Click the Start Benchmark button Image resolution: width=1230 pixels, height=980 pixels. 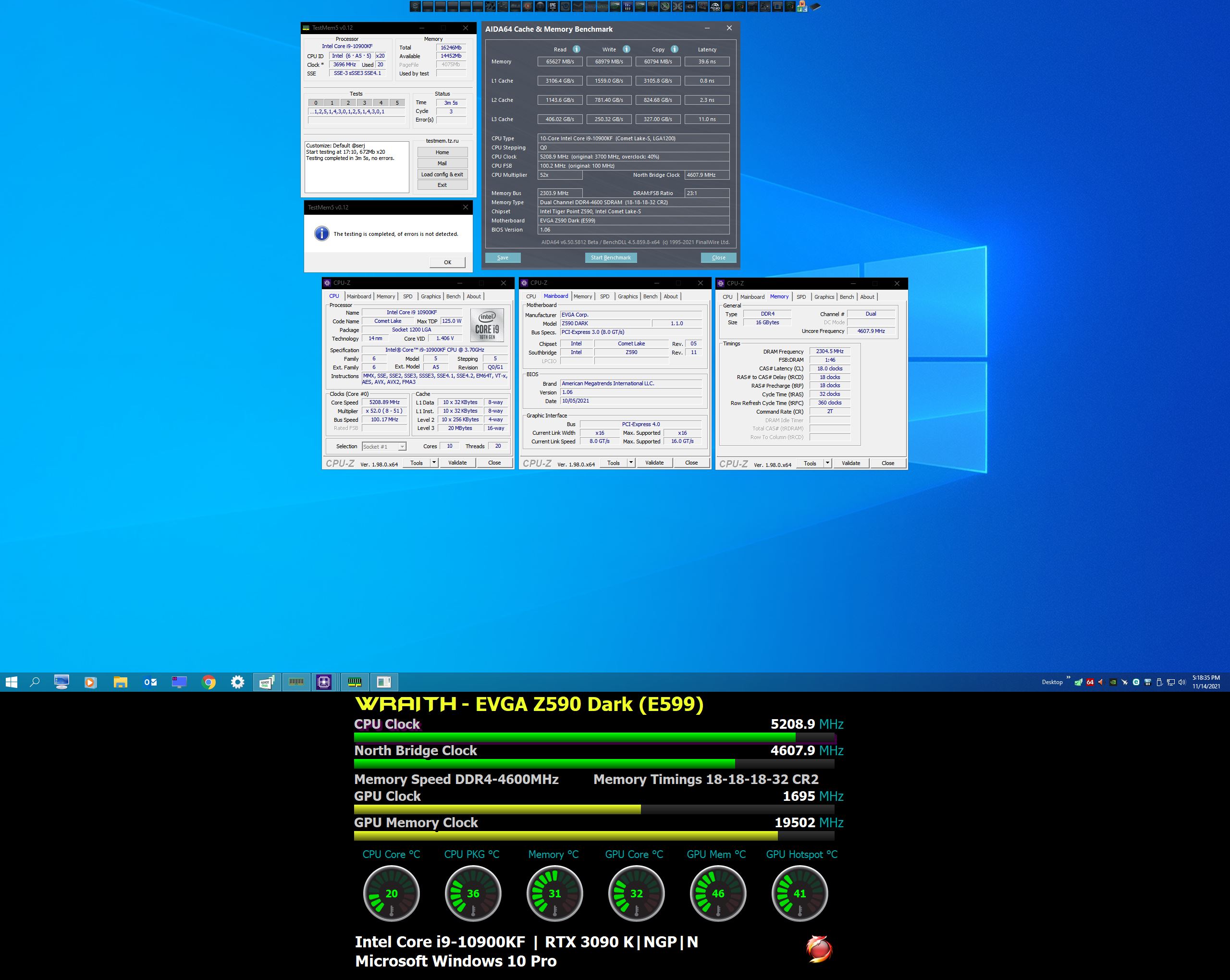coord(611,258)
